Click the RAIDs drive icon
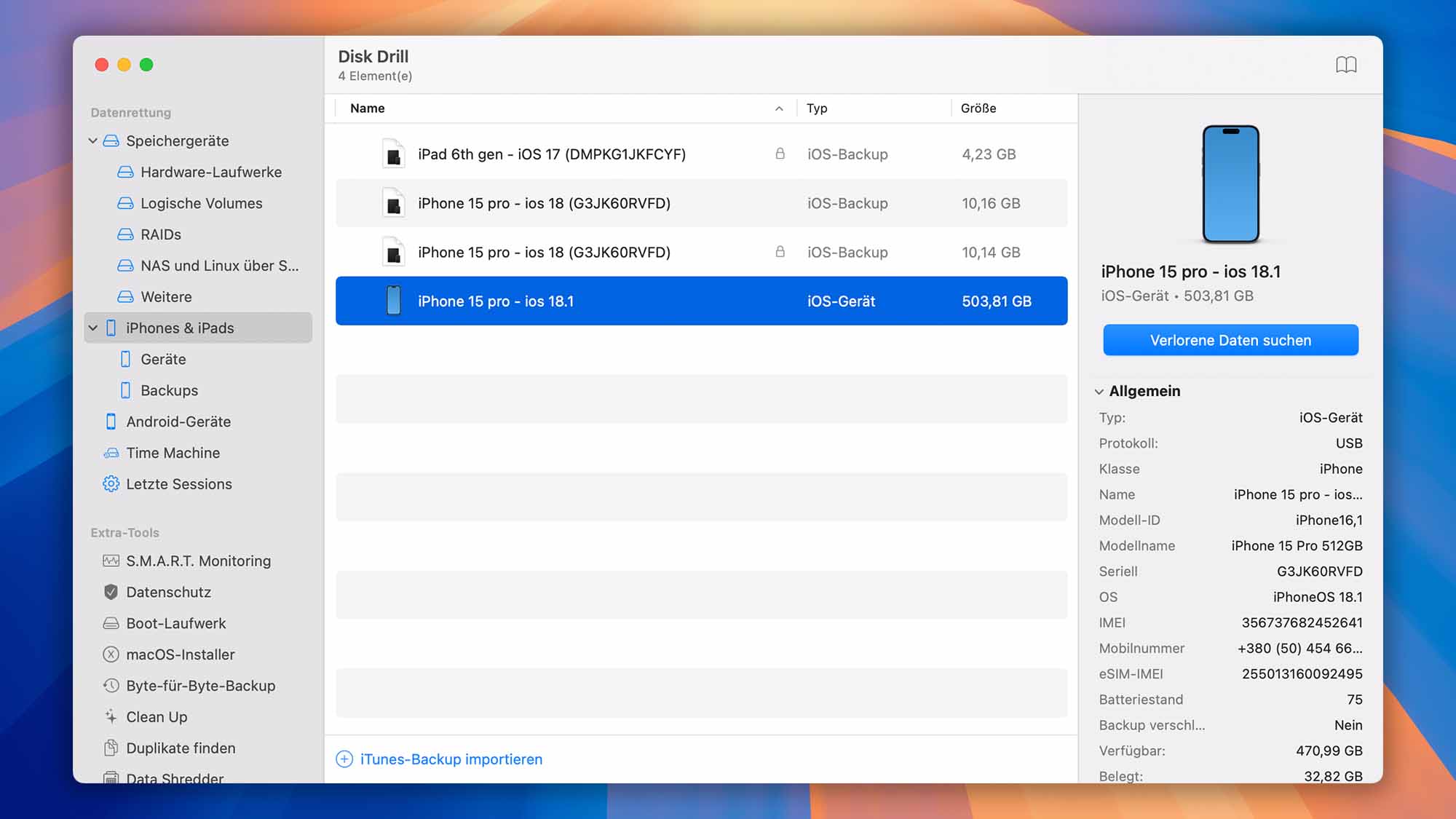Image resolution: width=1456 pixels, height=819 pixels. click(x=125, y=234)
